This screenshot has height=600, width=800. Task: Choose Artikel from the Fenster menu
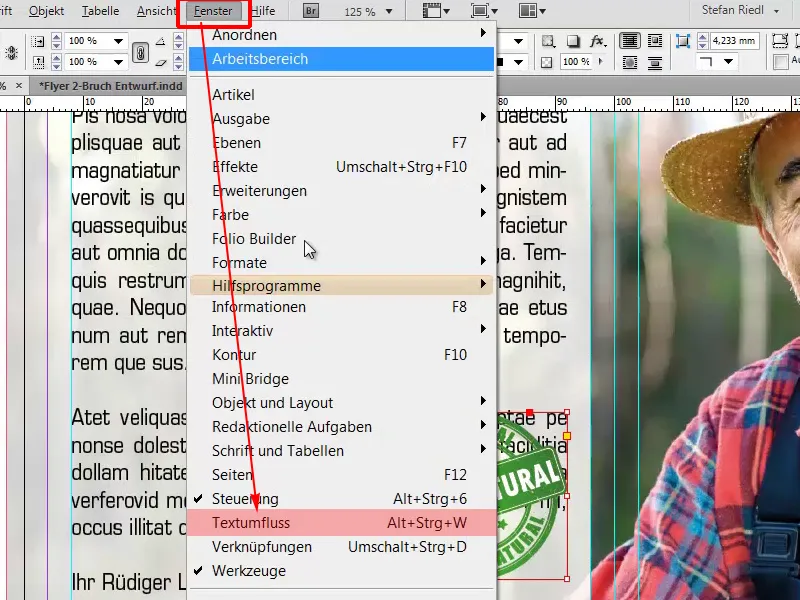point(341,95)
